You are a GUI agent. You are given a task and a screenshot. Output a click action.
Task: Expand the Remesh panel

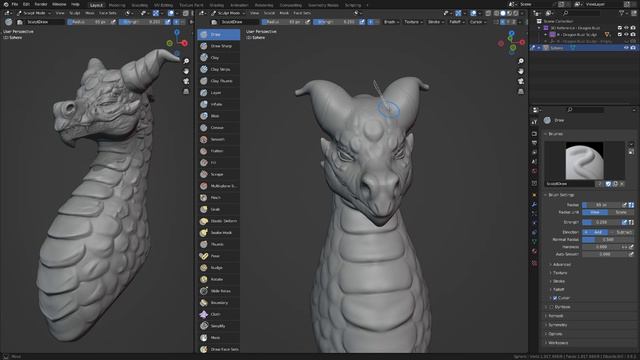click(555, 316)
